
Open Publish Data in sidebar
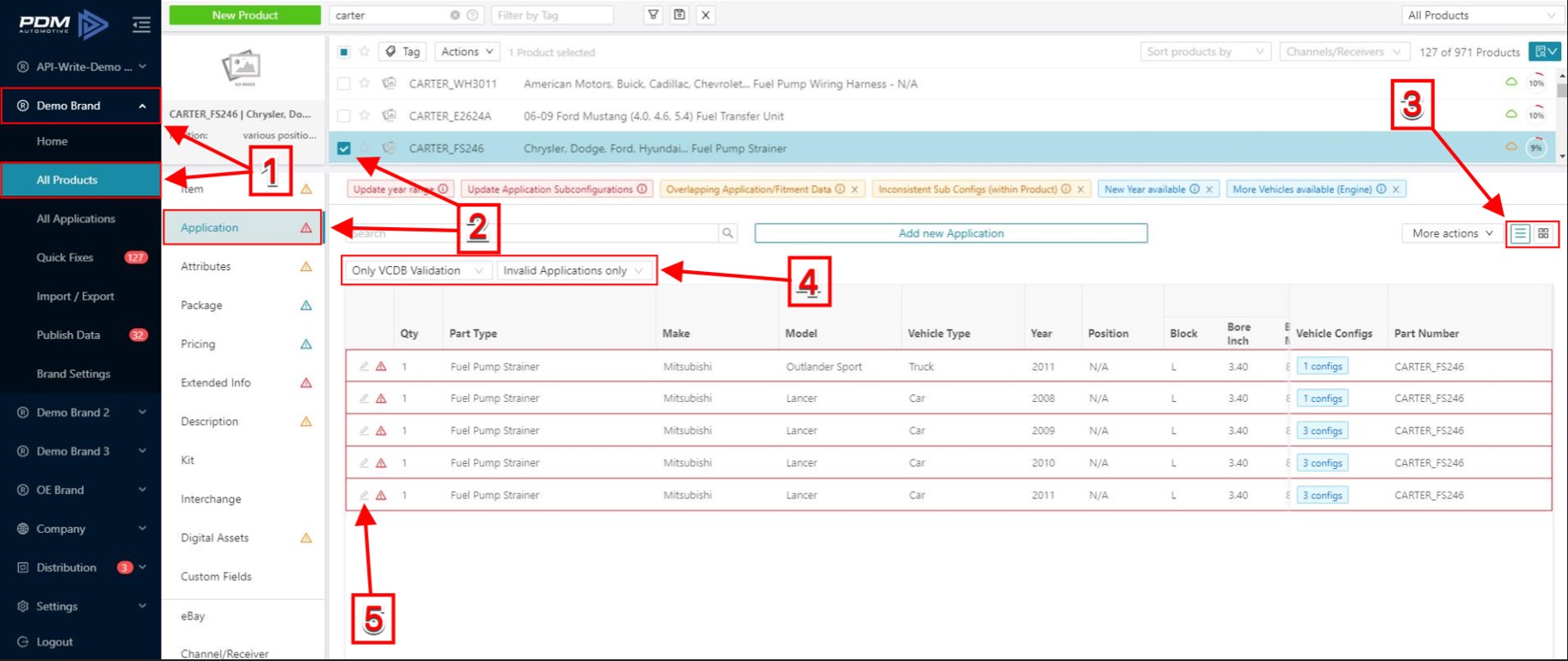pos(68,335)
